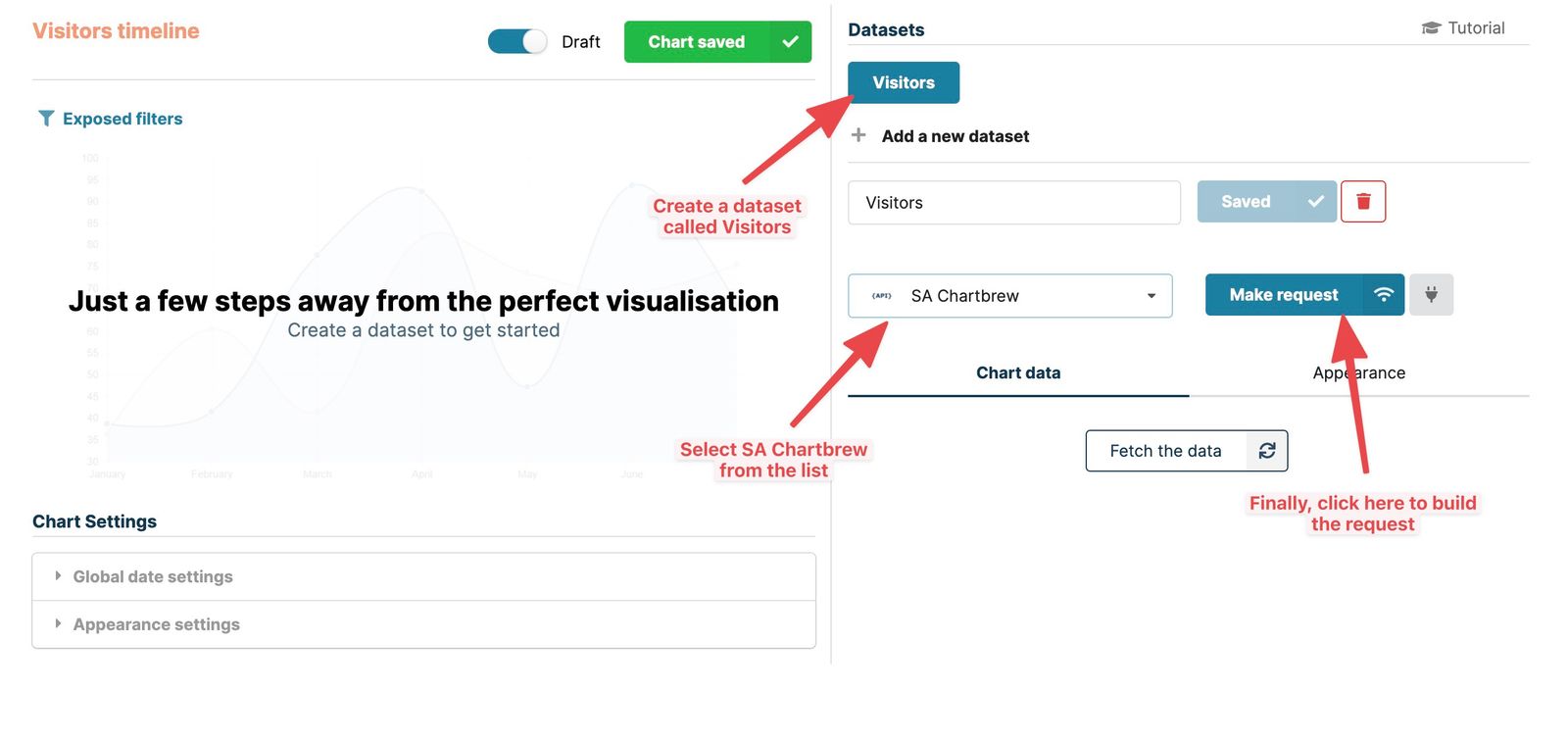Switch to the Chart data tab
The width and height of the screenshot is (1568, 741).
pos(1018,372)
